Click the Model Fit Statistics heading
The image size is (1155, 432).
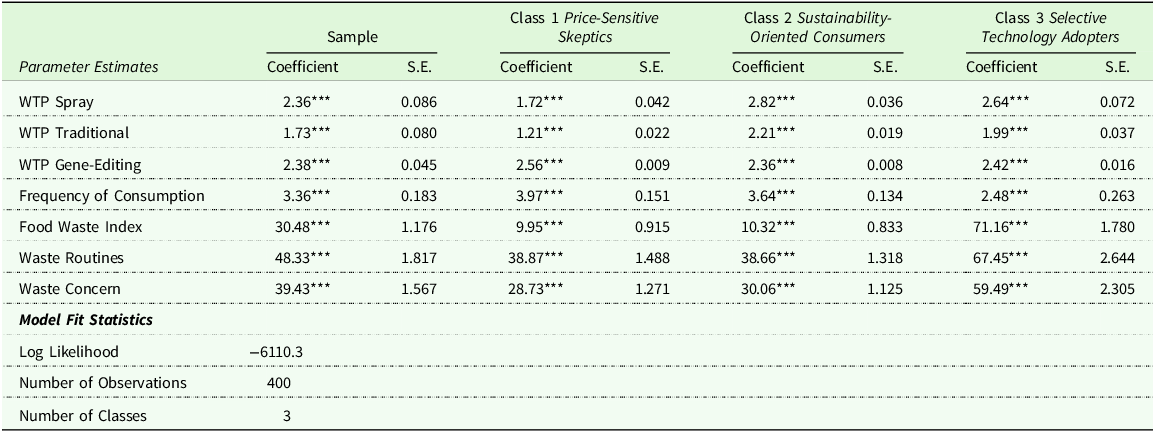tap(85, 320)
